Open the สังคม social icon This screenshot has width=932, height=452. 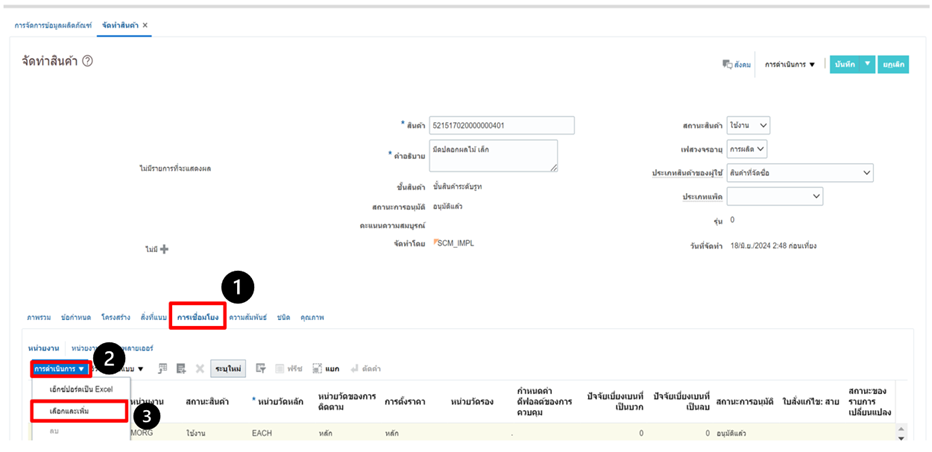[x=736, y=65]
